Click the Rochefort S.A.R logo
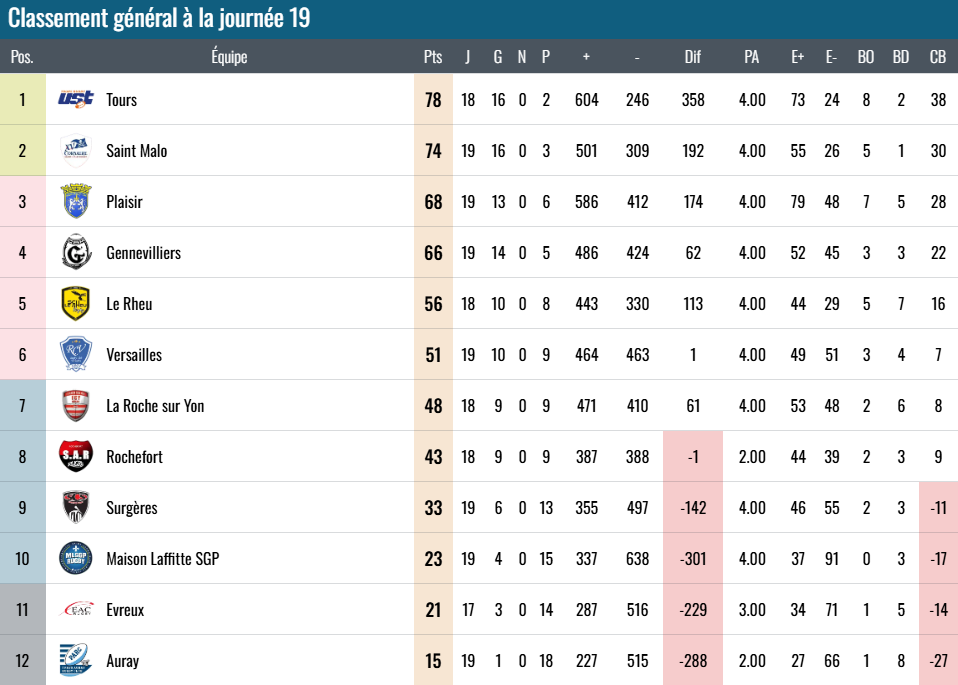The height and width of the screenshot is (685, 958). coord(76,456)
